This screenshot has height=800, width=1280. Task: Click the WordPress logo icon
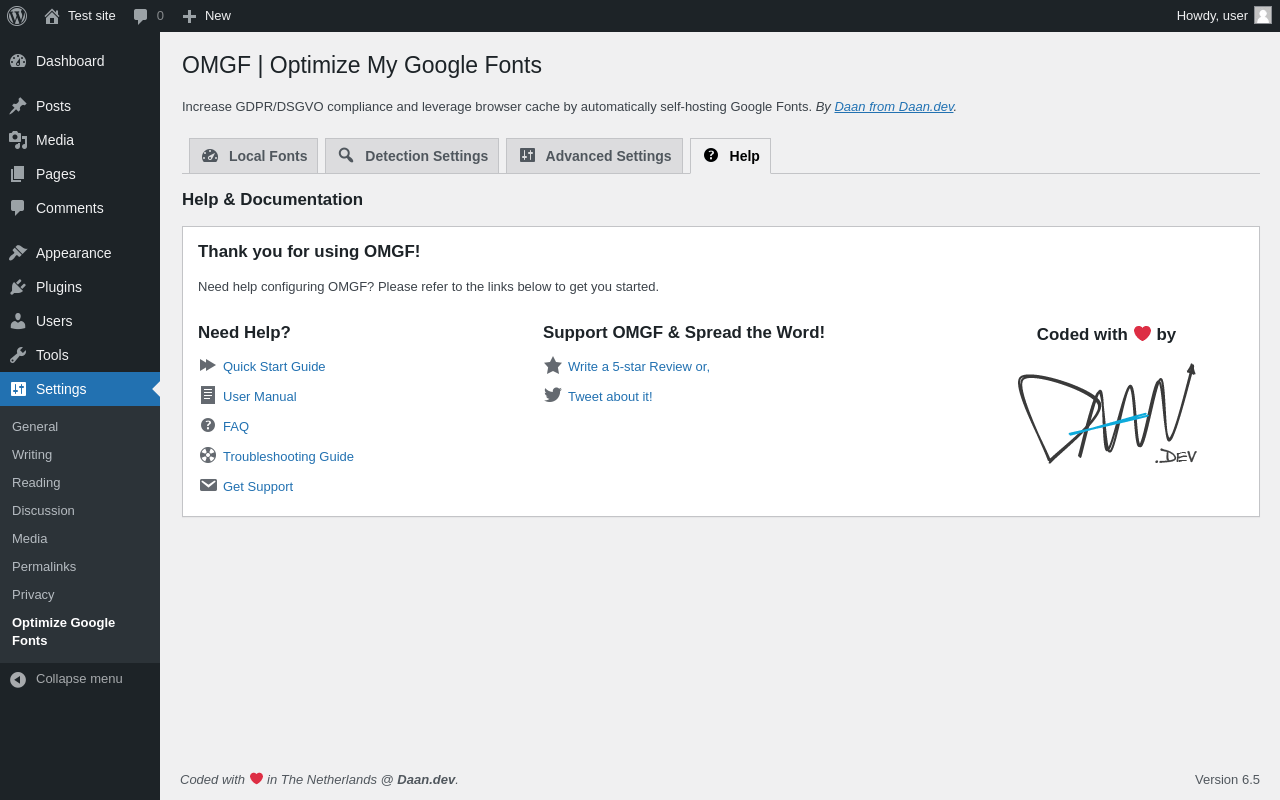point(17,16)
